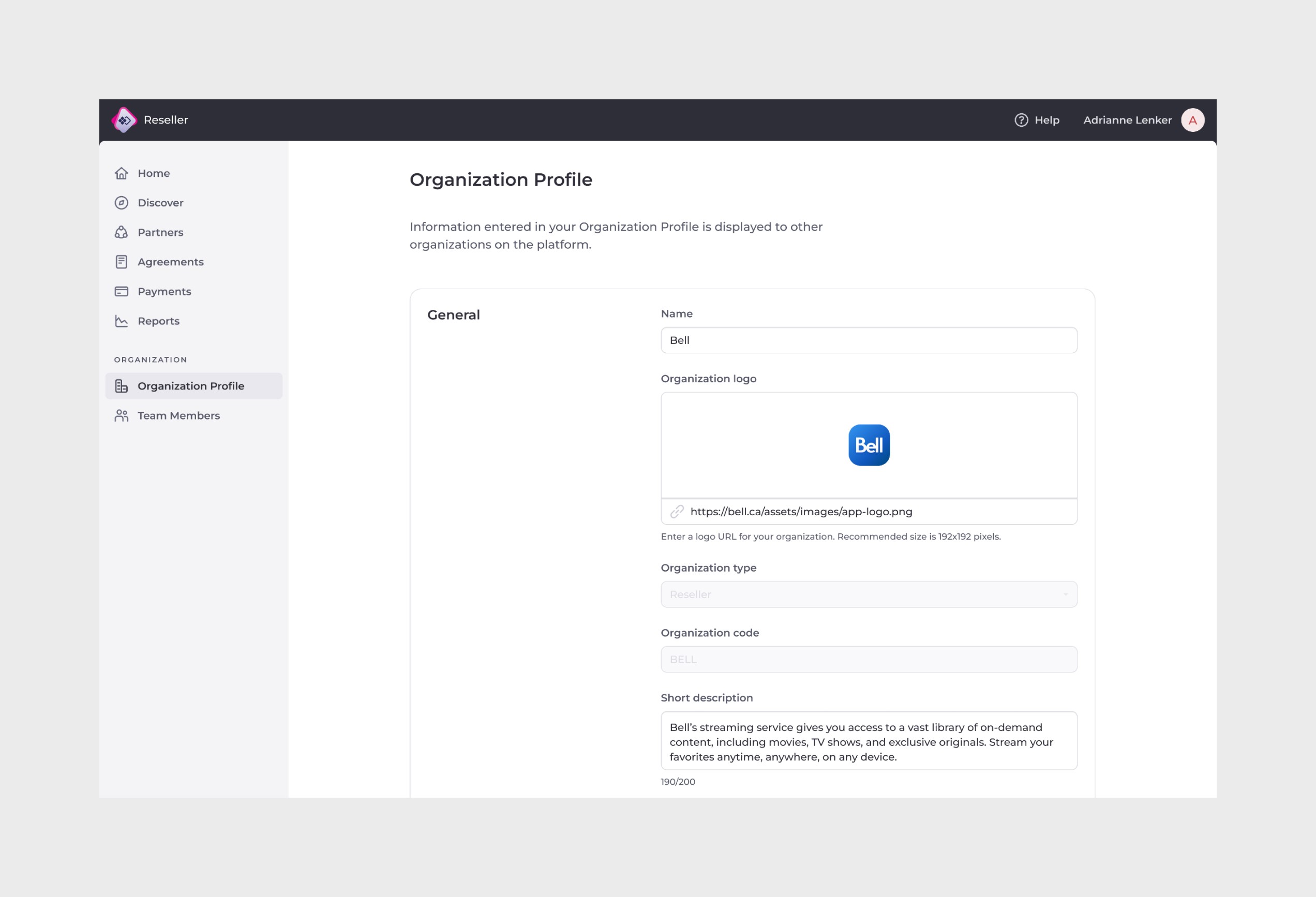1316x897 pixels.
Task: Open the Reports page
Action: [x=193, y=321]
